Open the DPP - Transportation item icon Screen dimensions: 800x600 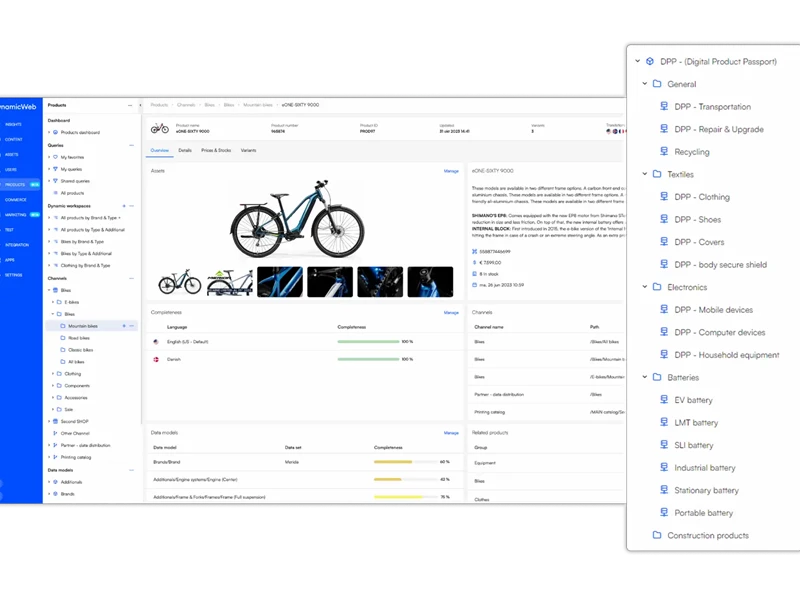click(x=664, y=106)
